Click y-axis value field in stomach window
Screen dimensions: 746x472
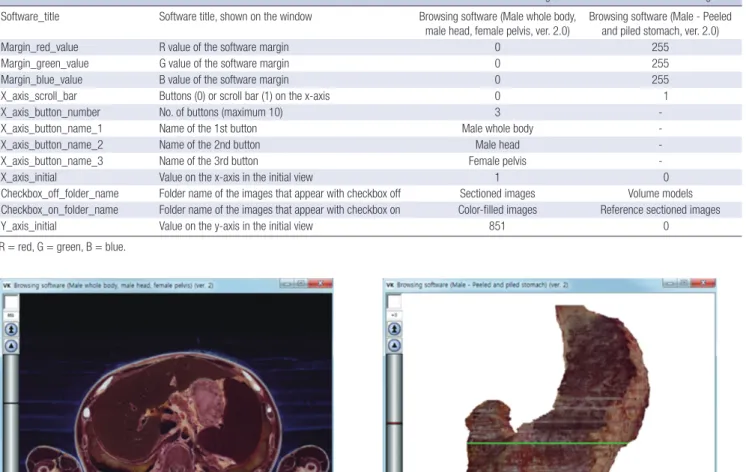[x=394, y=315]
